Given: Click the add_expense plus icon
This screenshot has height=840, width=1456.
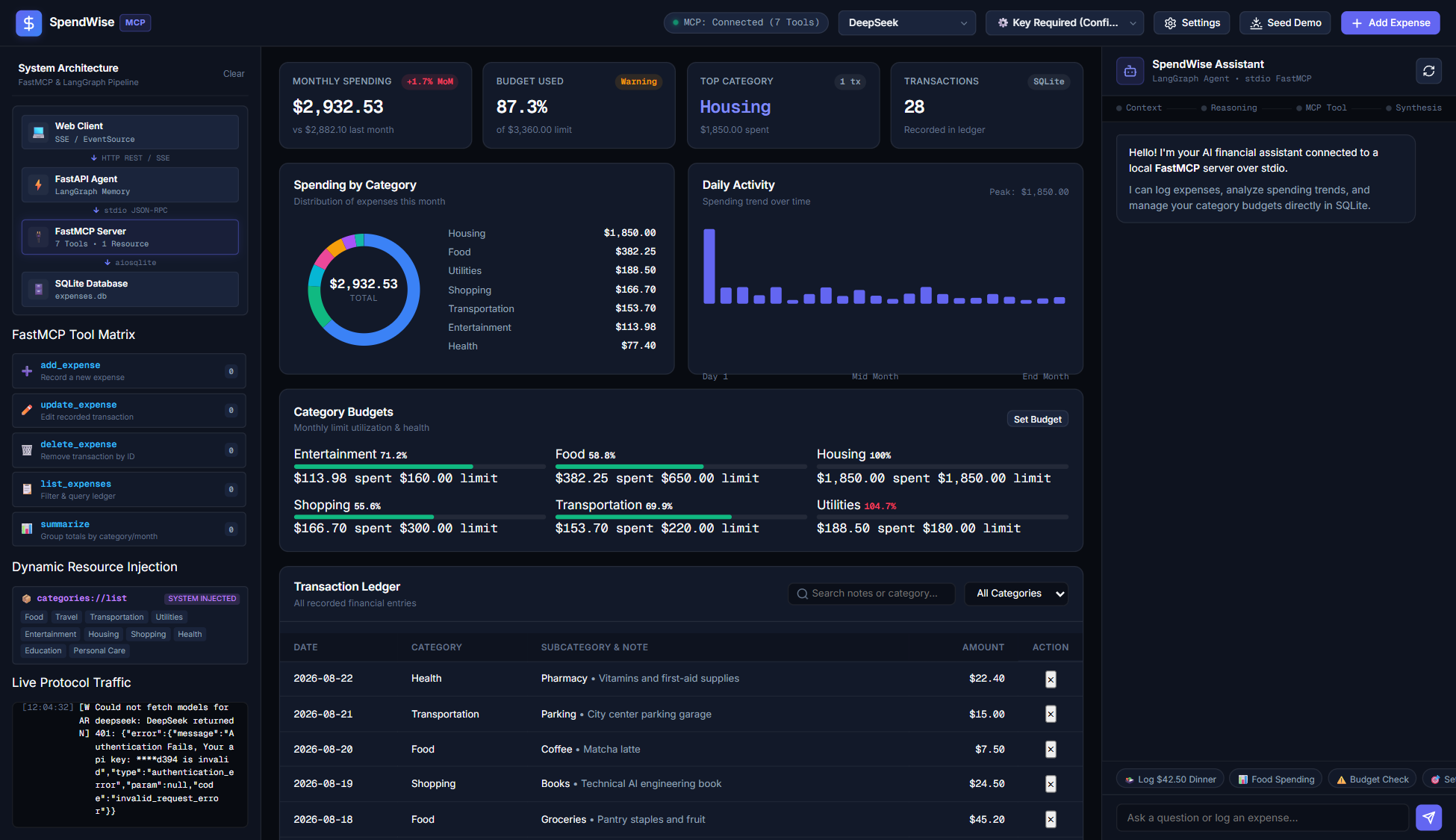Looking at the screenshot, I should (x=27, y=371).
